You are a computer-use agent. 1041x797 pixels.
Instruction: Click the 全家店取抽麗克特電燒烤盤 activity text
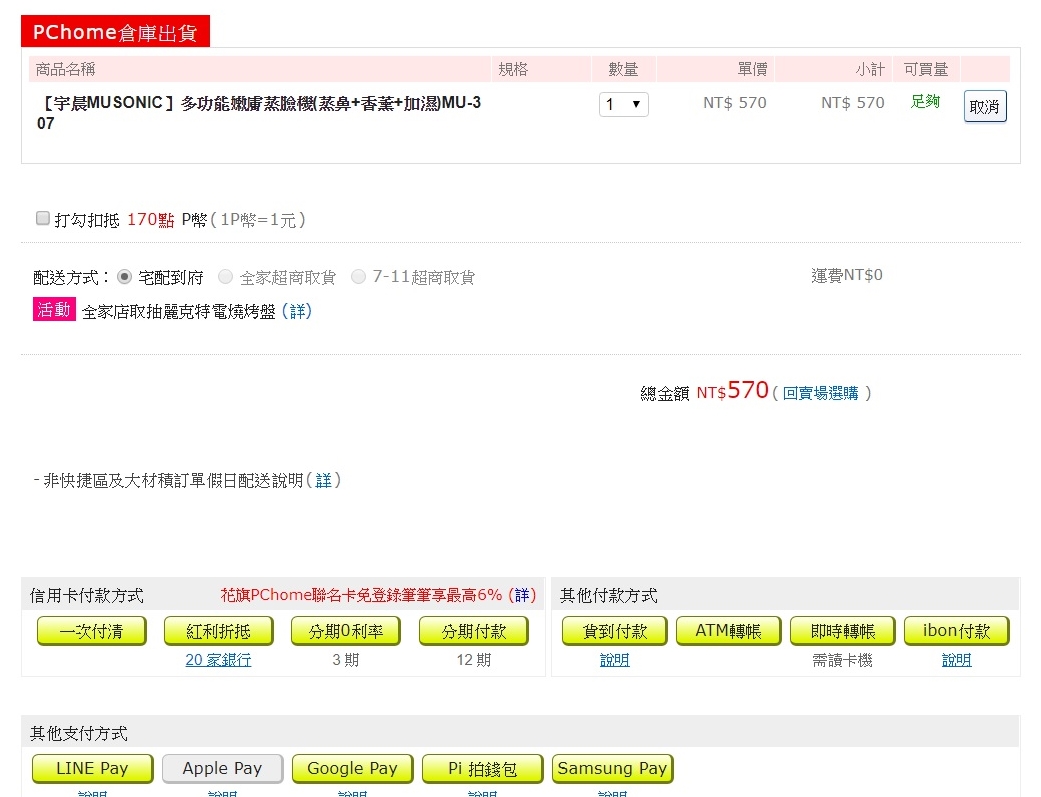point(179,311)
